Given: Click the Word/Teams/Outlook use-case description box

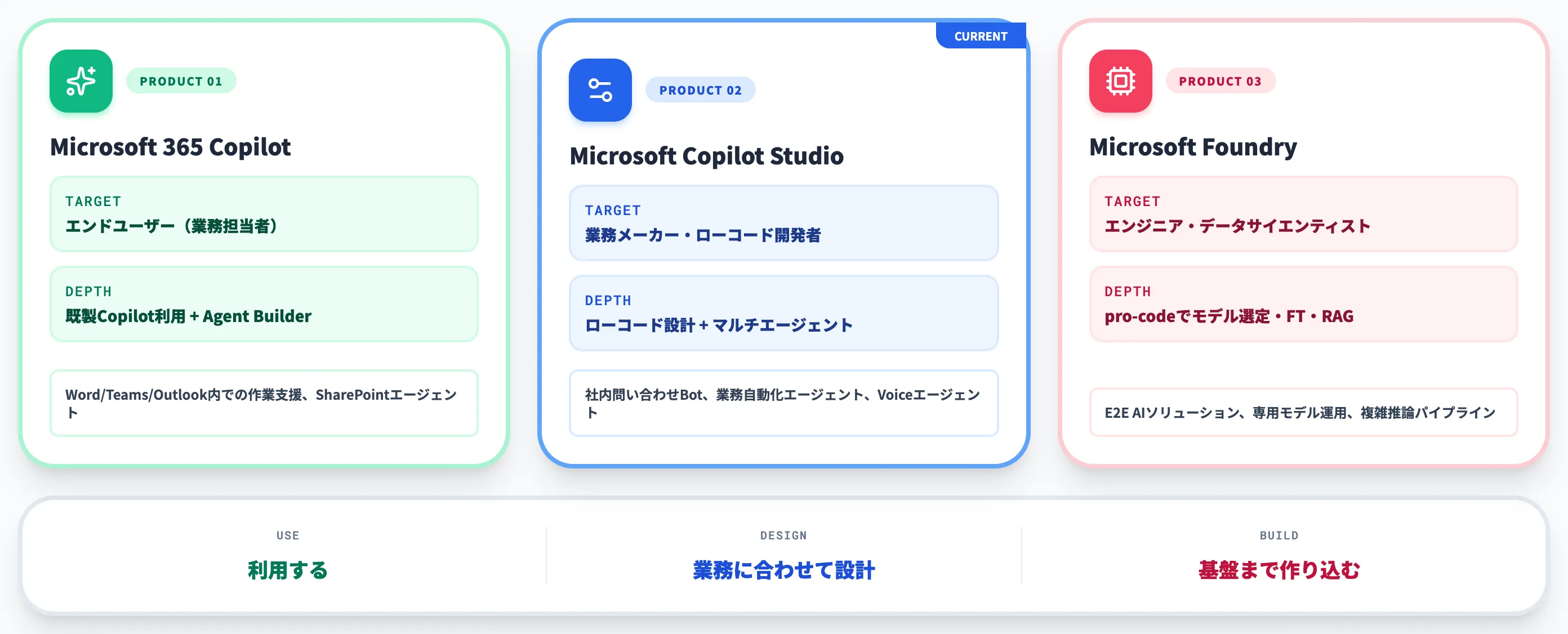Looking at the screenshot, I should (264, 403).
